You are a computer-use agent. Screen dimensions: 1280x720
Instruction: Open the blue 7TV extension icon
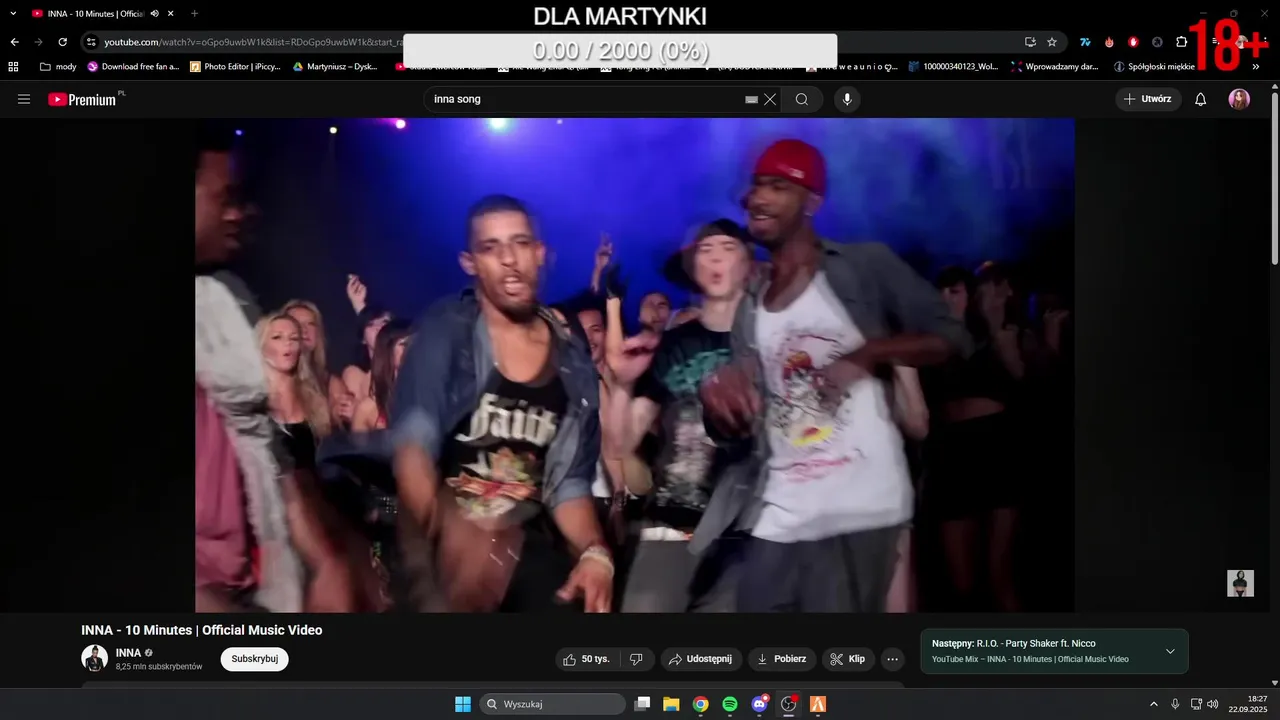tap(1085, 42)
